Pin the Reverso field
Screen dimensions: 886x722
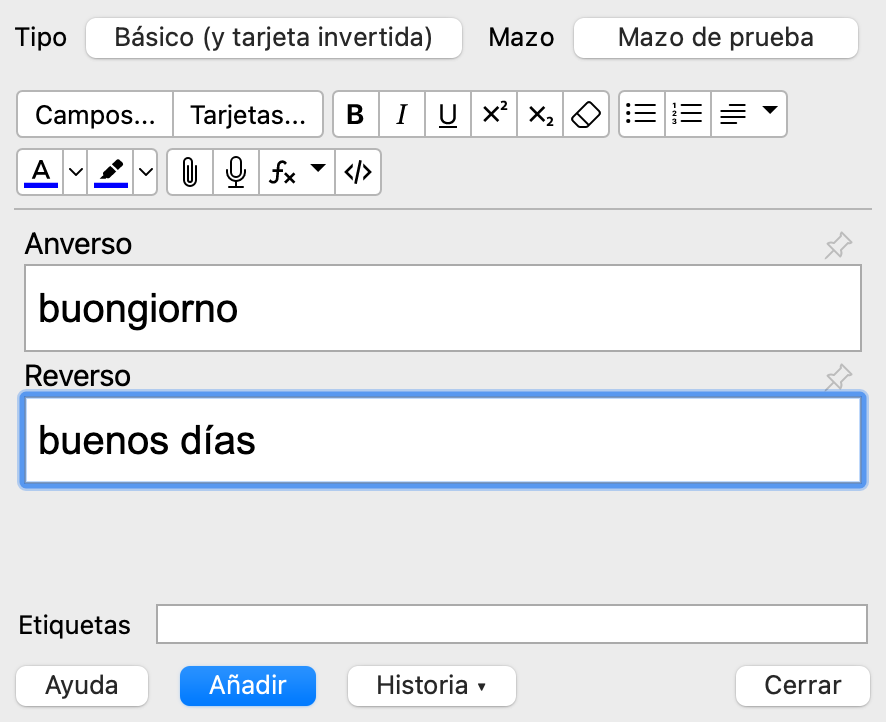838,377
